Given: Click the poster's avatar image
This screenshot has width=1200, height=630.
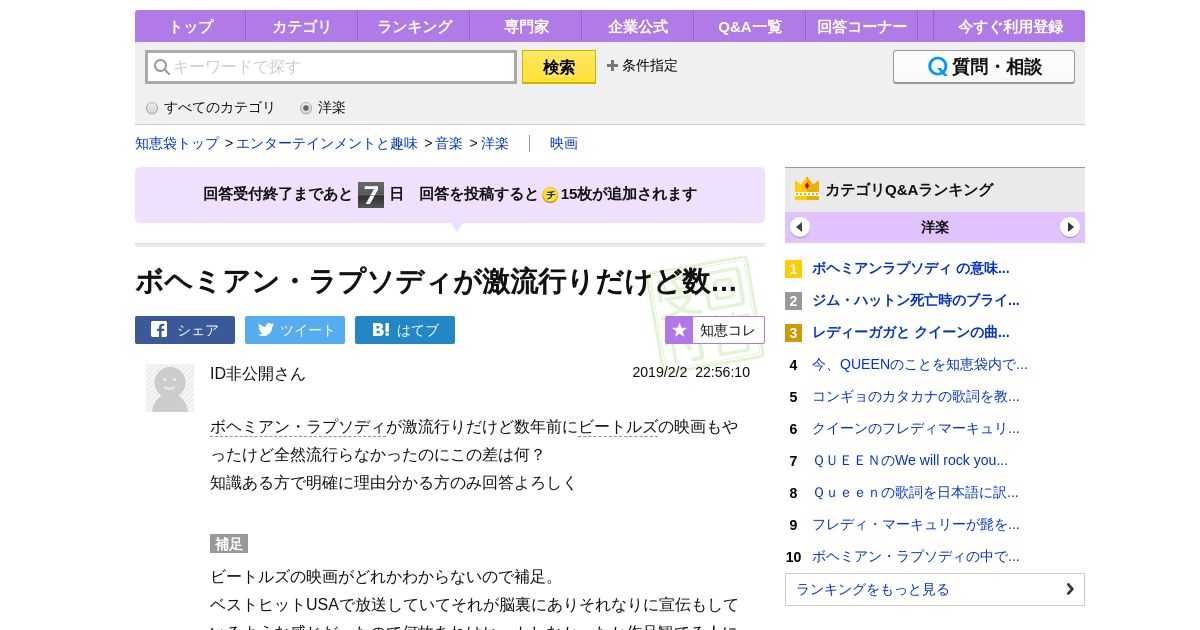Looking at the screenshot, I should pos(170,388).
